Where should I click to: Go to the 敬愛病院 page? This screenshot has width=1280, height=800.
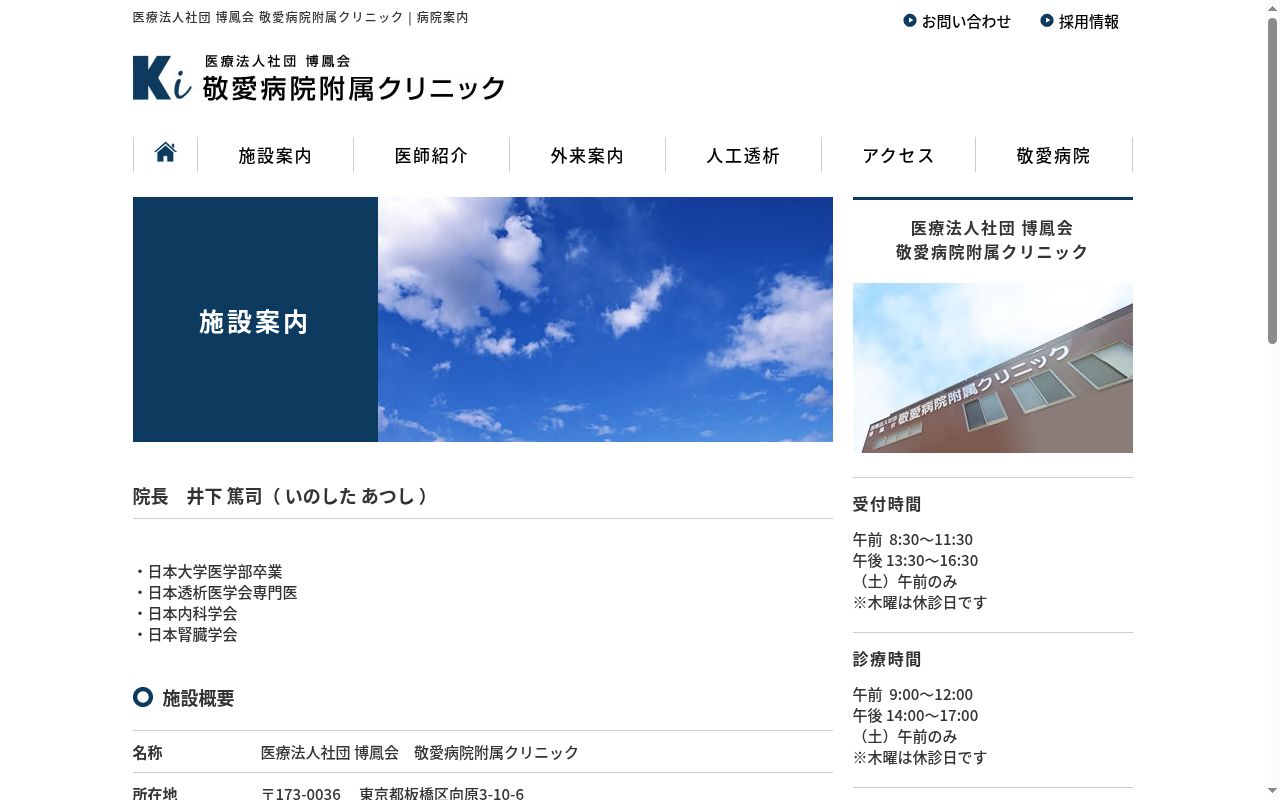[1053, 155]
